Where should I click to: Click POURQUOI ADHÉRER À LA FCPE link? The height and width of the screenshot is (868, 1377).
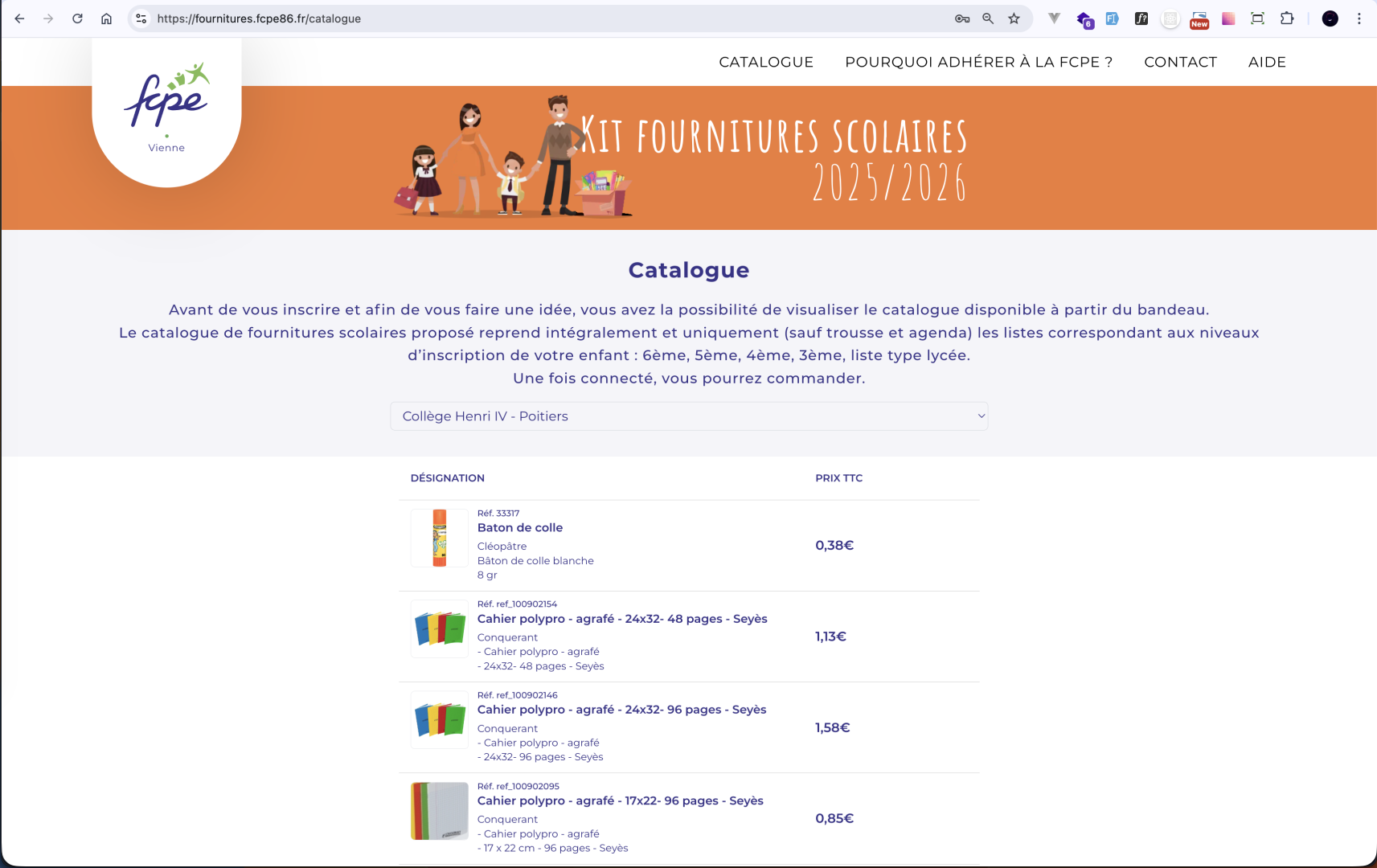tap(977, 61)
